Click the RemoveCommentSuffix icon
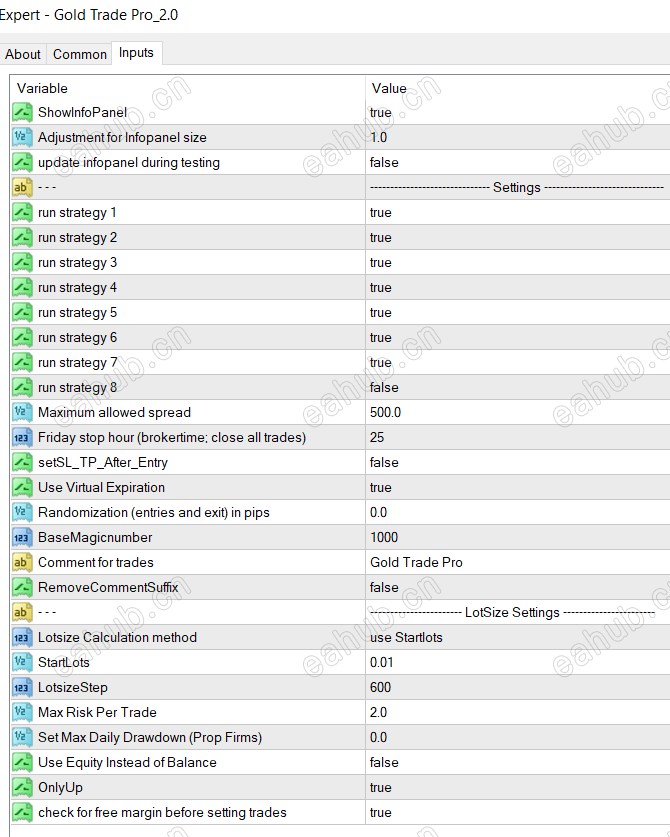 22,588
